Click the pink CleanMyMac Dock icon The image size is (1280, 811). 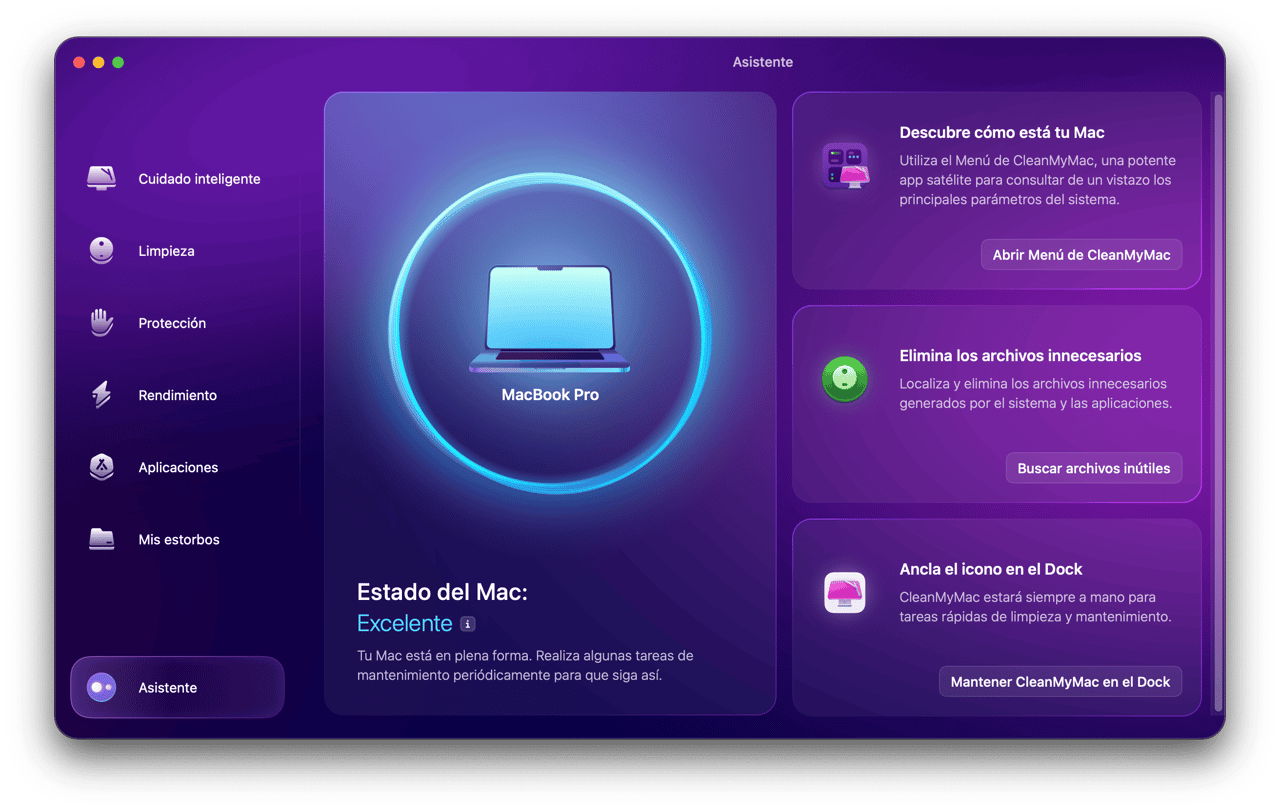tap(845, 593)
